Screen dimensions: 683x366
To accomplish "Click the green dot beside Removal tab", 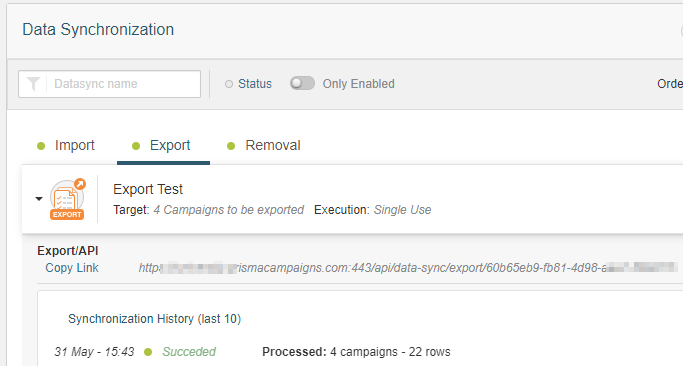I will click(231, 146).
